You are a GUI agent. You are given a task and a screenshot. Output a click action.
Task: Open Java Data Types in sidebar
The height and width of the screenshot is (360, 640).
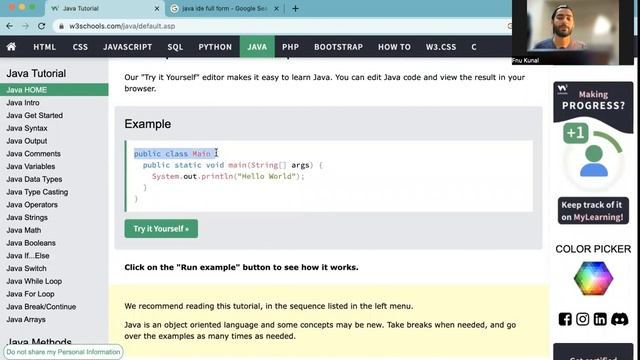(54, 179)
